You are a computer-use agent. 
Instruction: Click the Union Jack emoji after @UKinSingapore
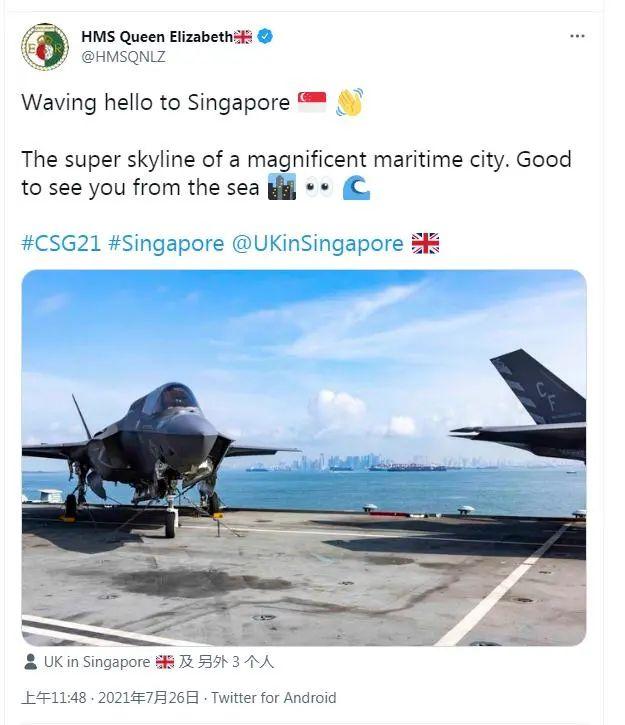[x=425, y=243]
